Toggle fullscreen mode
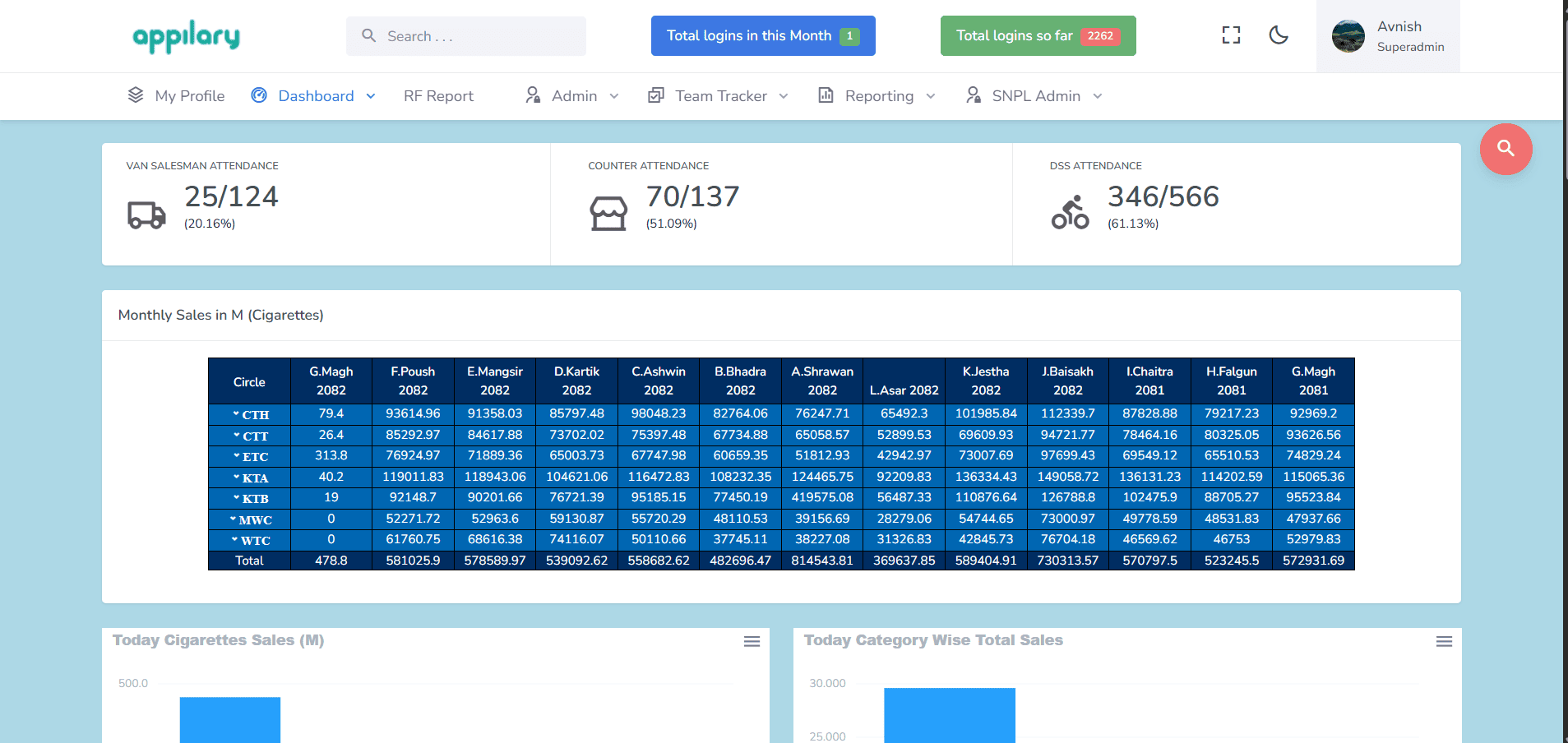Image resolution: width=1568 pixels, height=743 pixels. 1230,35
